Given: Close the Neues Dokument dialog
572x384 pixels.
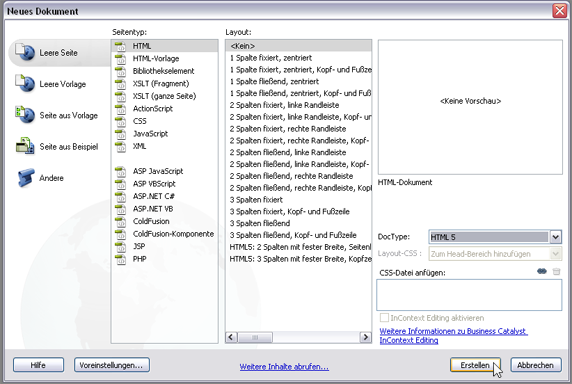Looking at the screenshot, I should [560, 11].
